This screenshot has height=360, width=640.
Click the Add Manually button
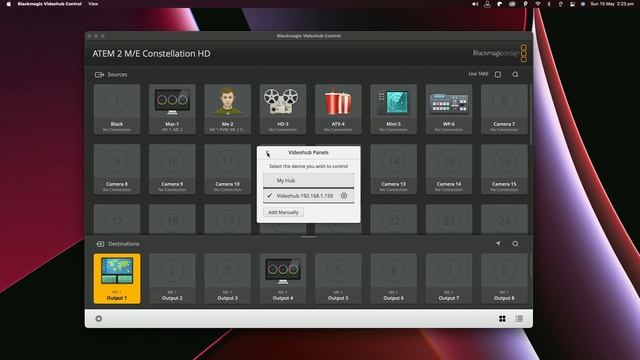pyautogui.click(x=283, y=212)
